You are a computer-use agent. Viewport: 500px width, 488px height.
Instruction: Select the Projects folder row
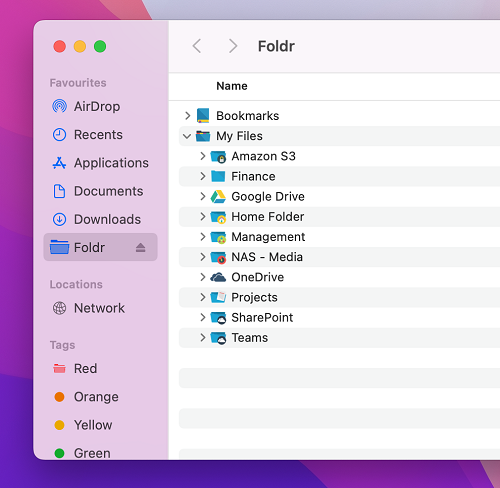339,297
